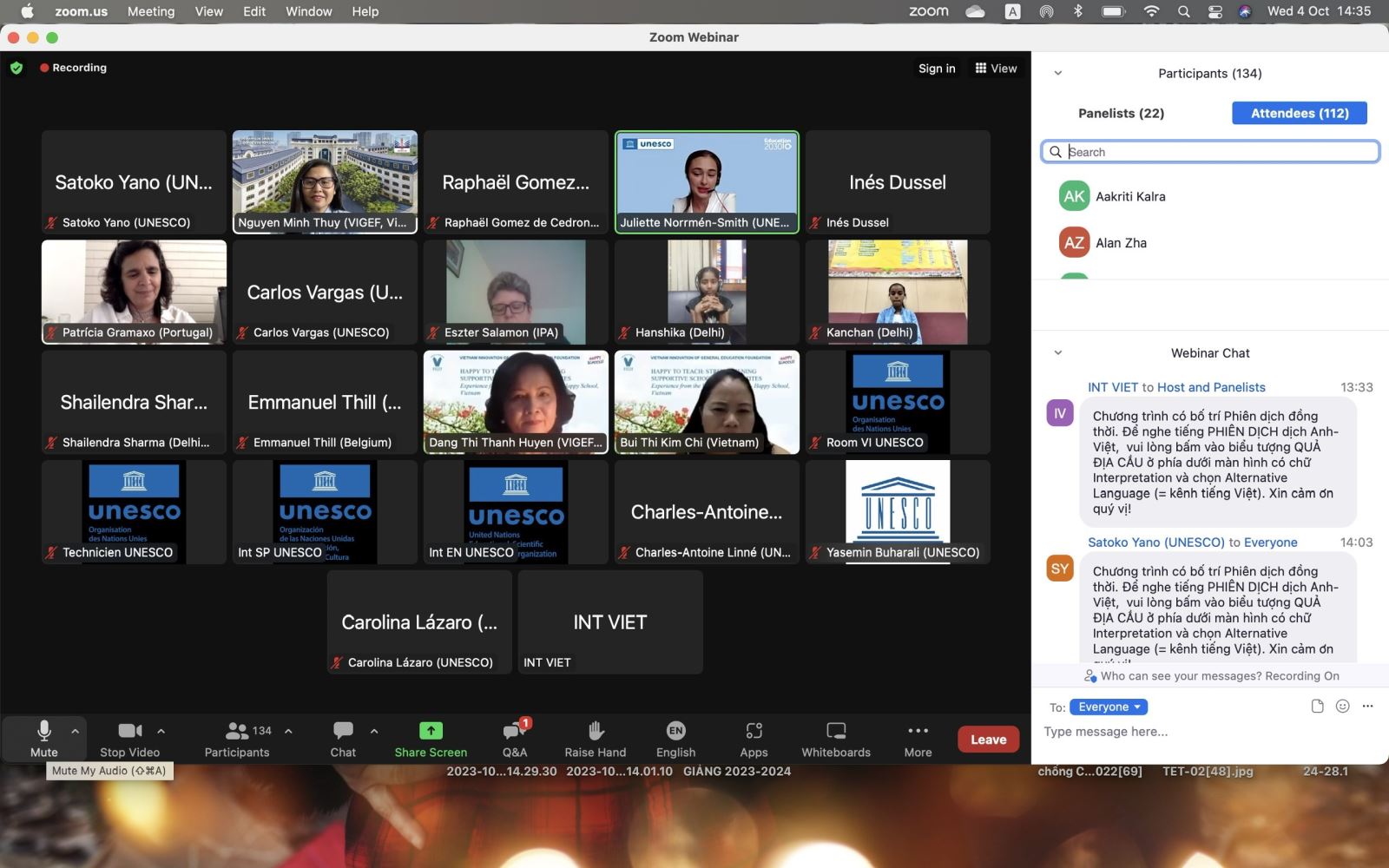
Task: Click 'Participants (134)' panel title
Action: coord(1209,73)
